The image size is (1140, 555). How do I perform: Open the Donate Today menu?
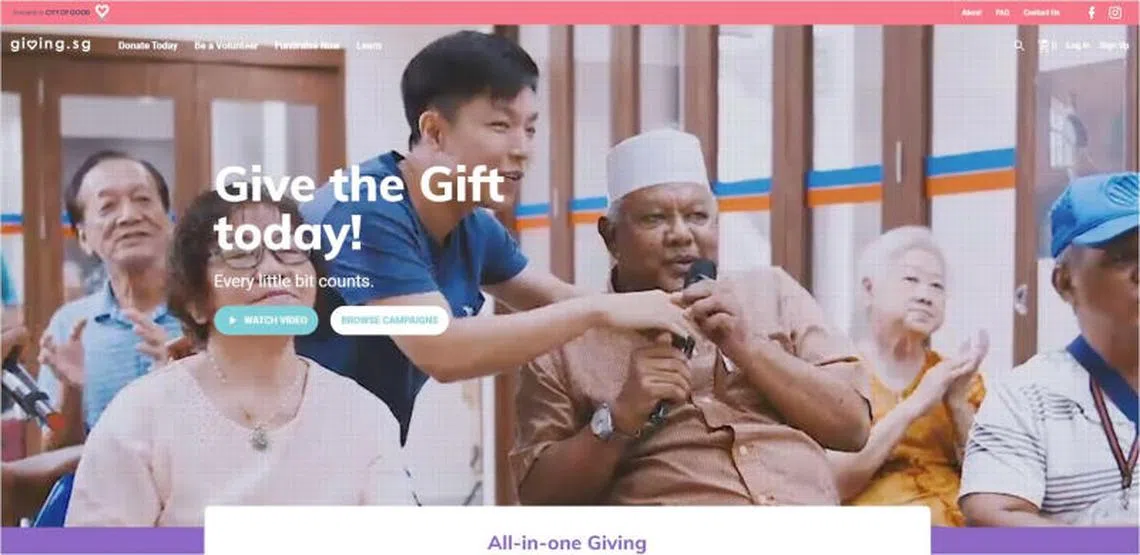pyautogui.click(x=148, y=46)
